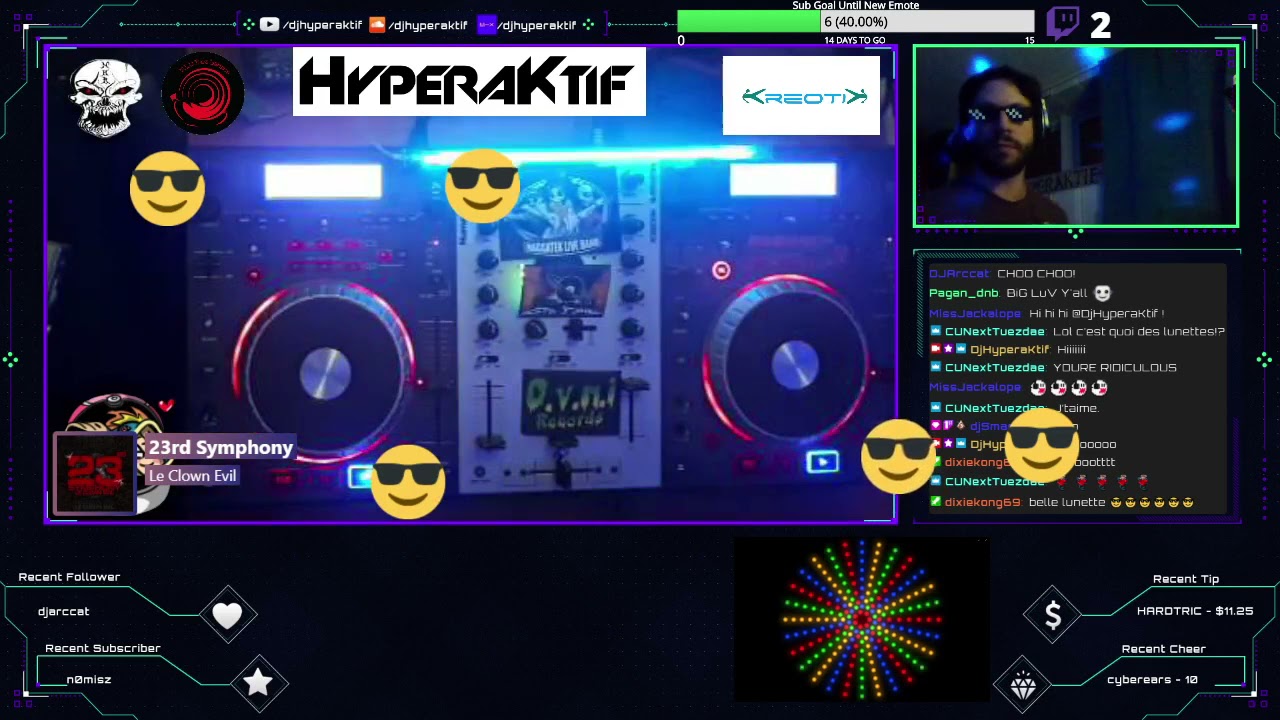Click the star icon beside Recent Subscriber

[258, 682]
